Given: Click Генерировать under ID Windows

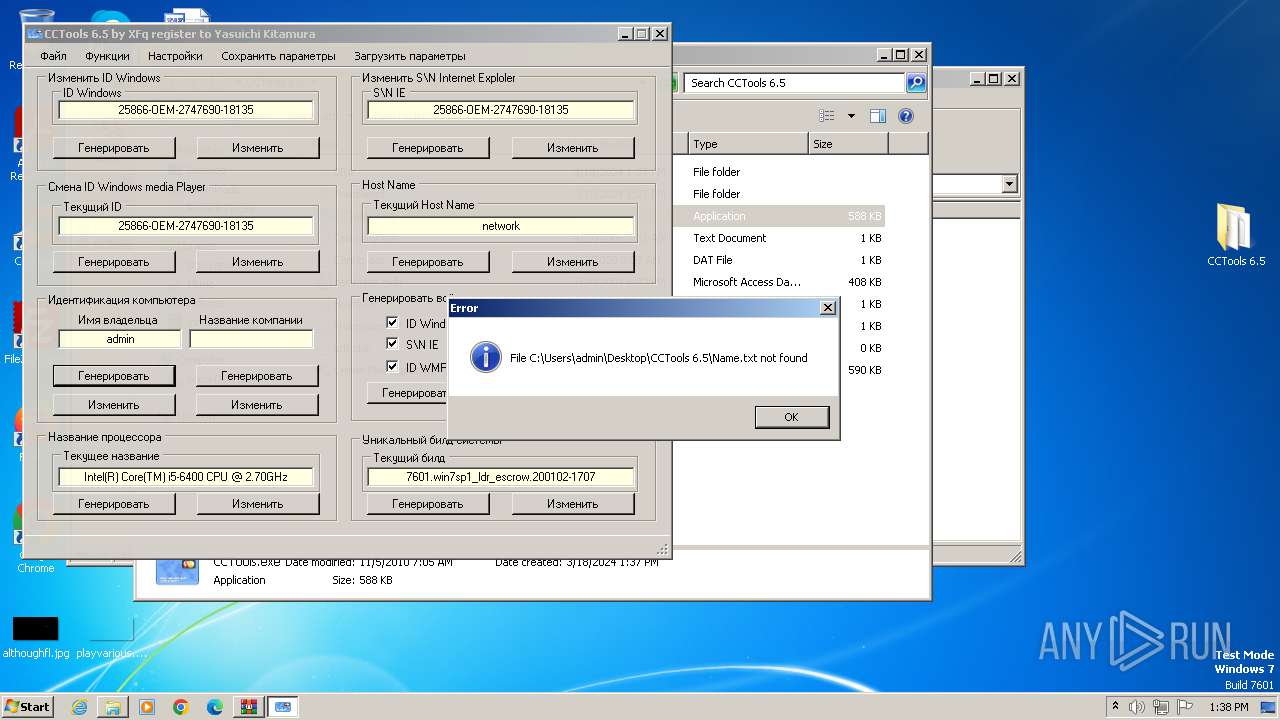Looking at the screenshot, I should [114, 148].
